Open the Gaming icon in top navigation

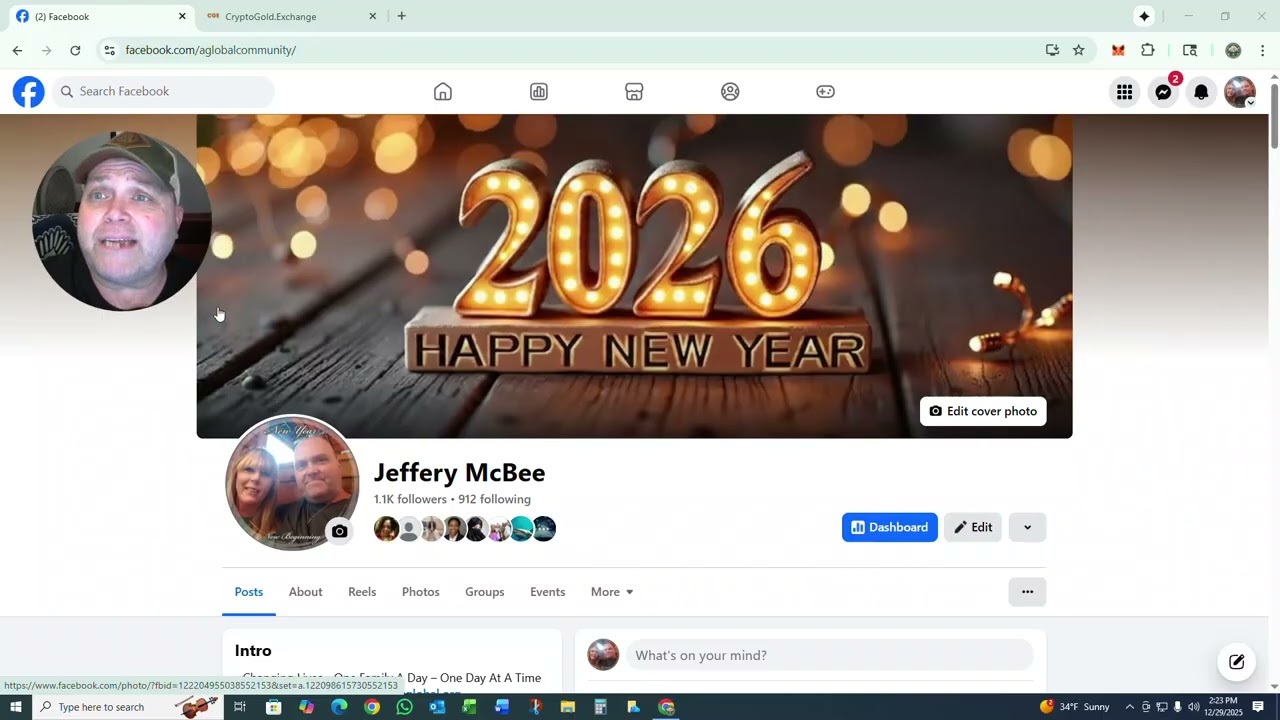(825, 92)
